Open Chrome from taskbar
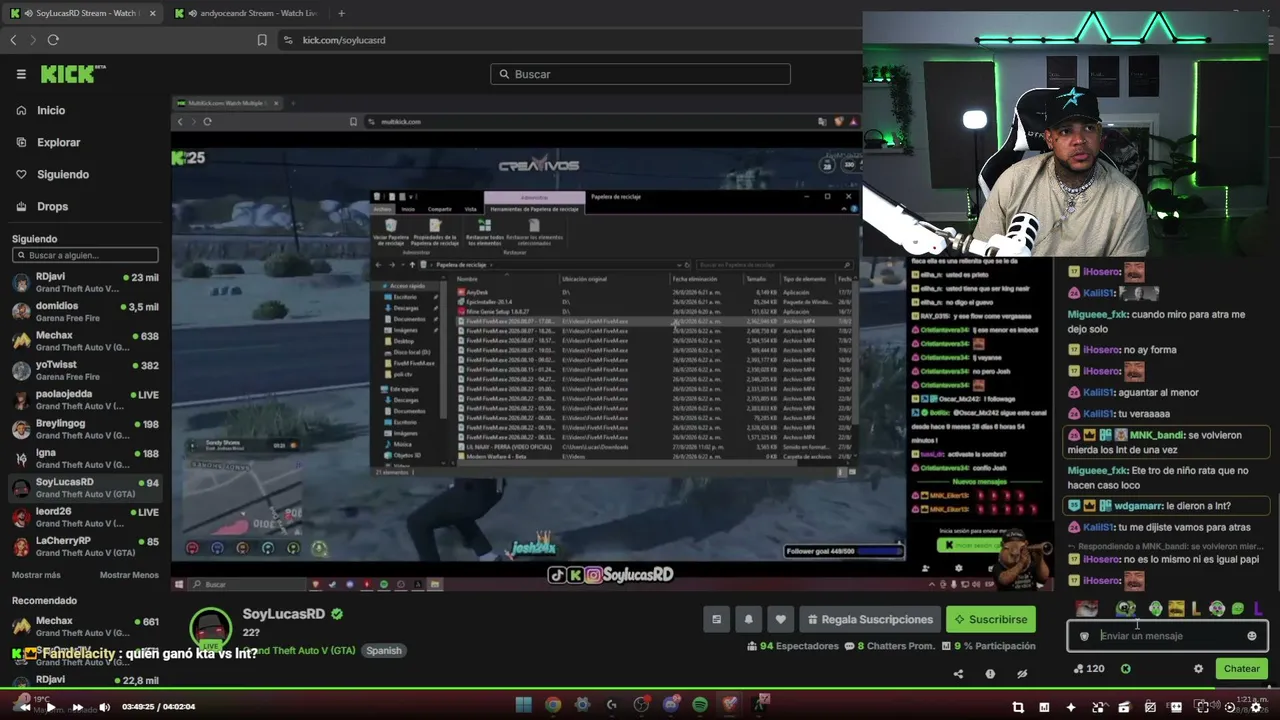This screenshot has height=720, width=1280. pos(553,704)
